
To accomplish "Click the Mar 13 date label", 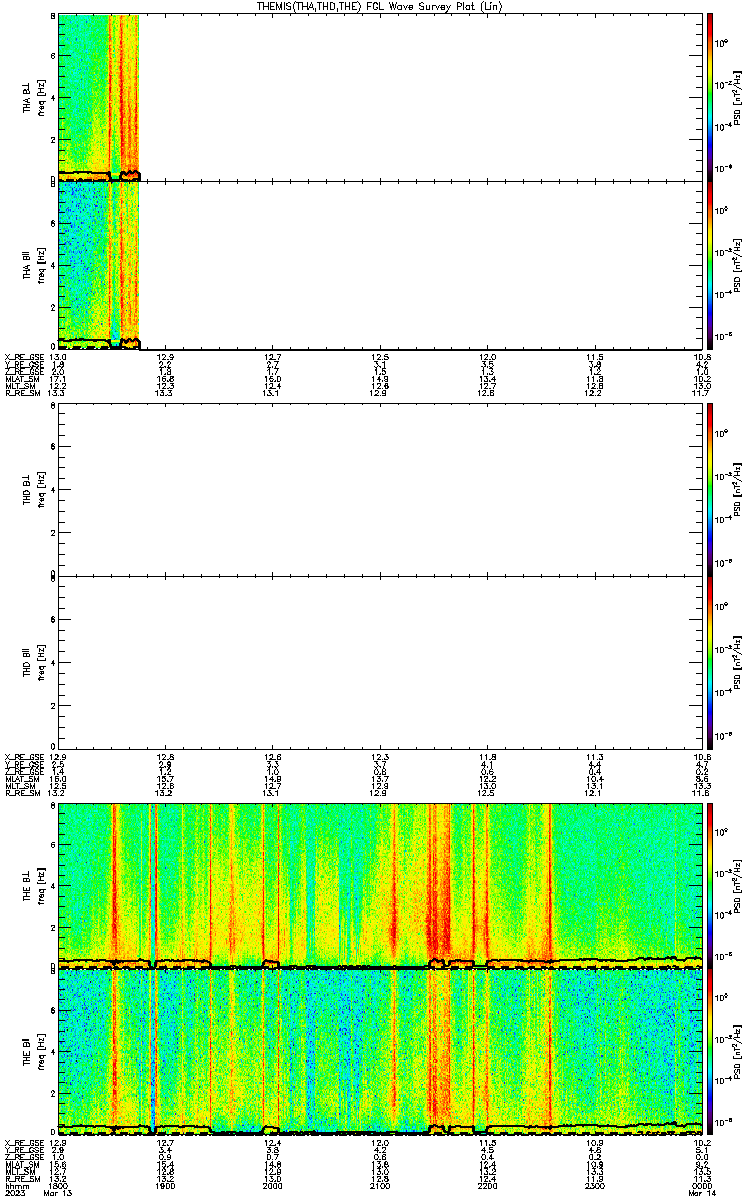I will (x=59, y=1193).
